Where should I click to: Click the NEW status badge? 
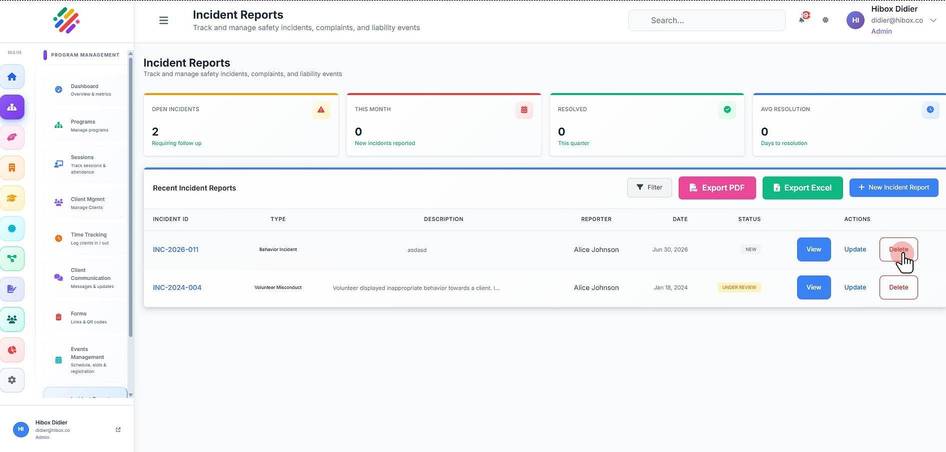pos(751,249)
